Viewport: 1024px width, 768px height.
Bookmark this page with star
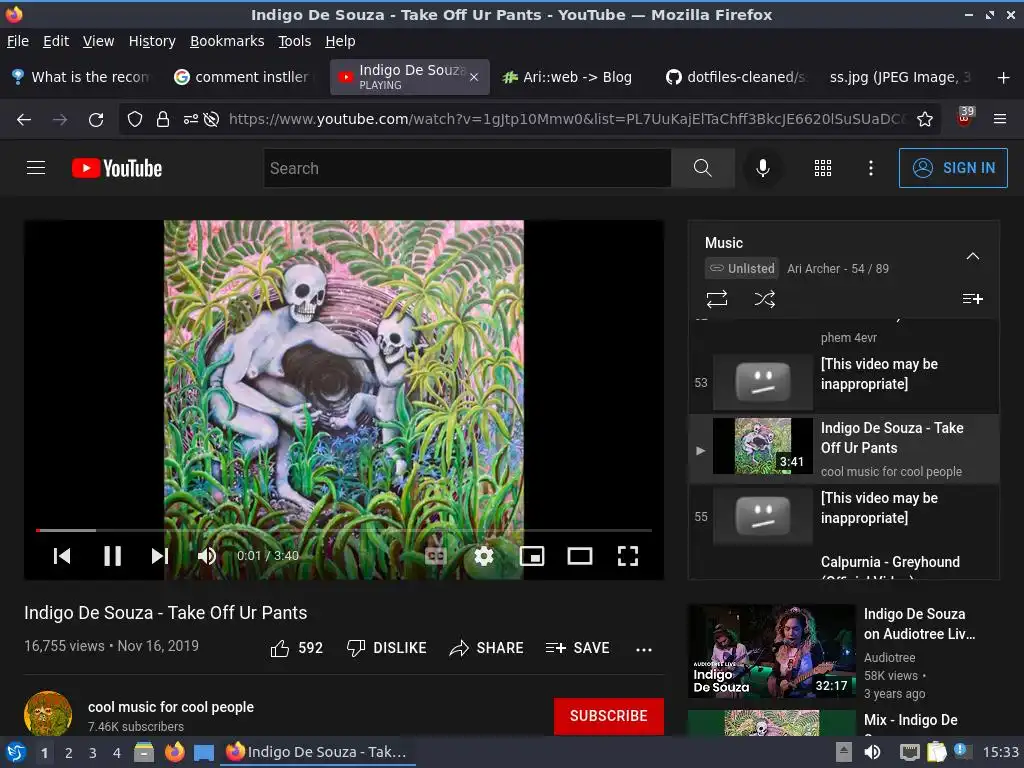pos(925,120)
